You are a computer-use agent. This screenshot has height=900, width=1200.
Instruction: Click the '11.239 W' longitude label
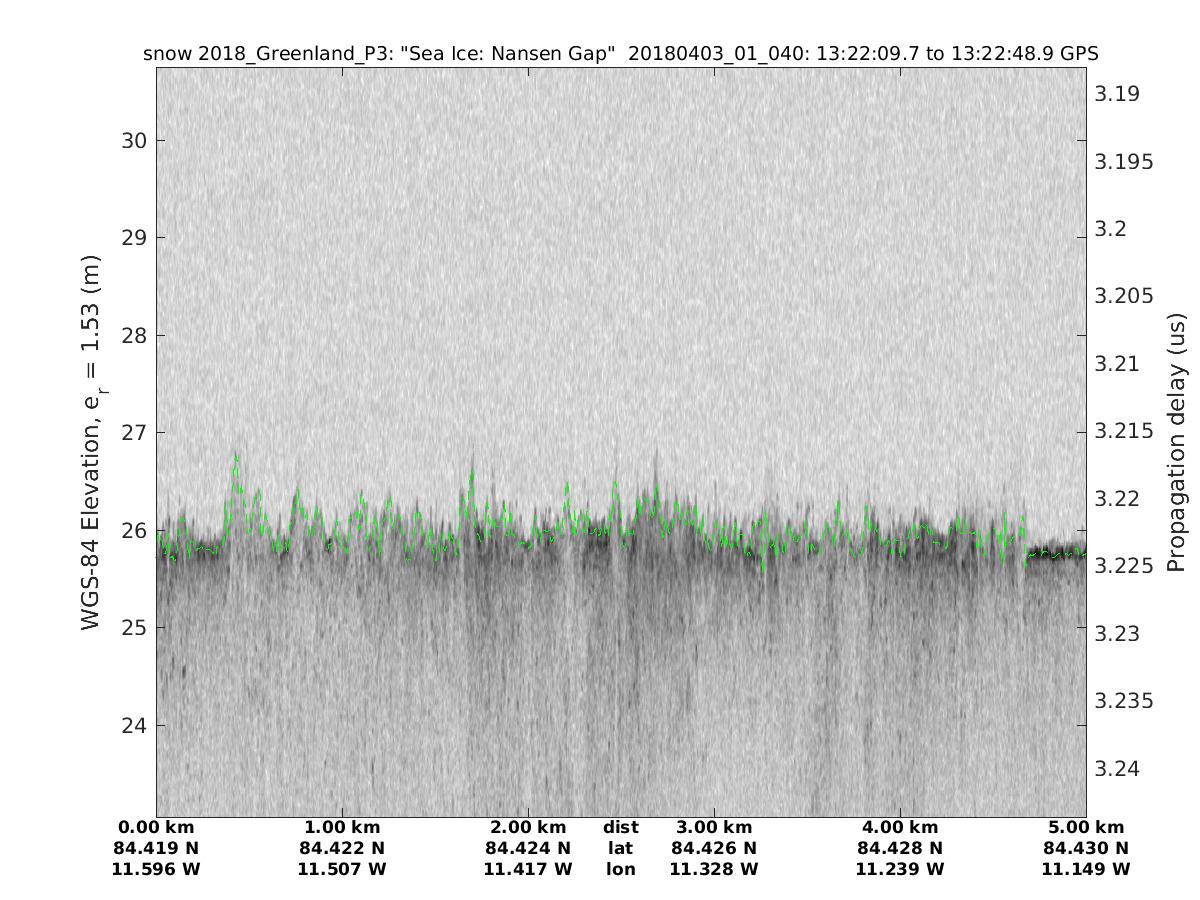click(x=900, y=869)
